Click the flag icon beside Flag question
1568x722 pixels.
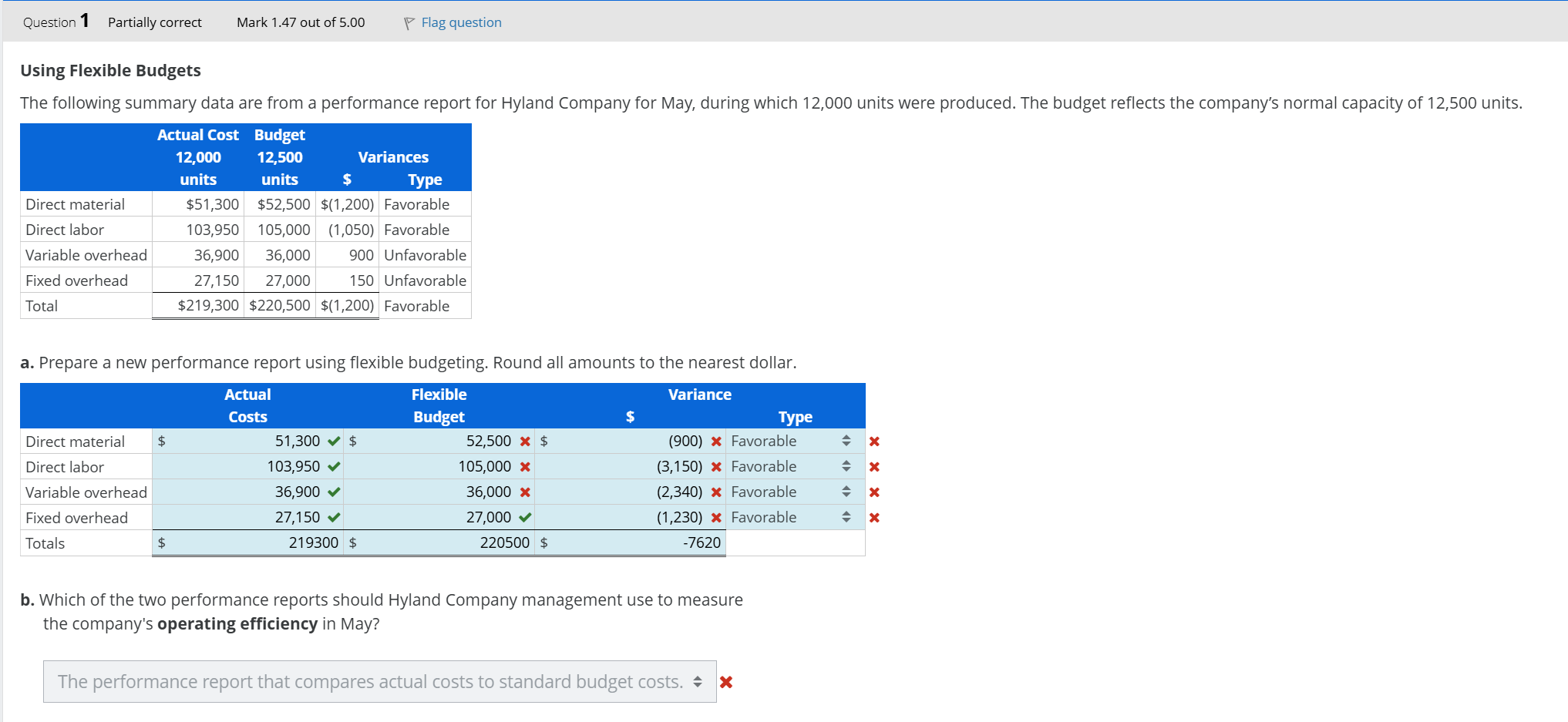[x=409, y=22]
